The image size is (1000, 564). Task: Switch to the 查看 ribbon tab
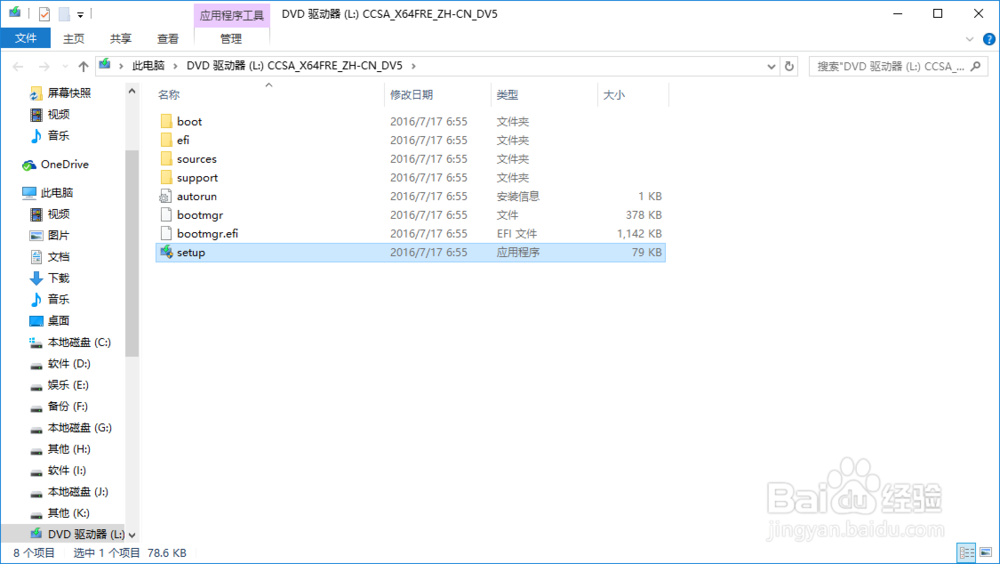coord(168,39)
